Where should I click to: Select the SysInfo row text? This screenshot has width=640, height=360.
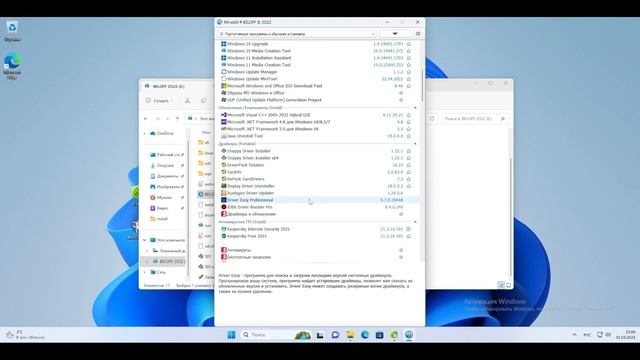click(x=234, y=172)
